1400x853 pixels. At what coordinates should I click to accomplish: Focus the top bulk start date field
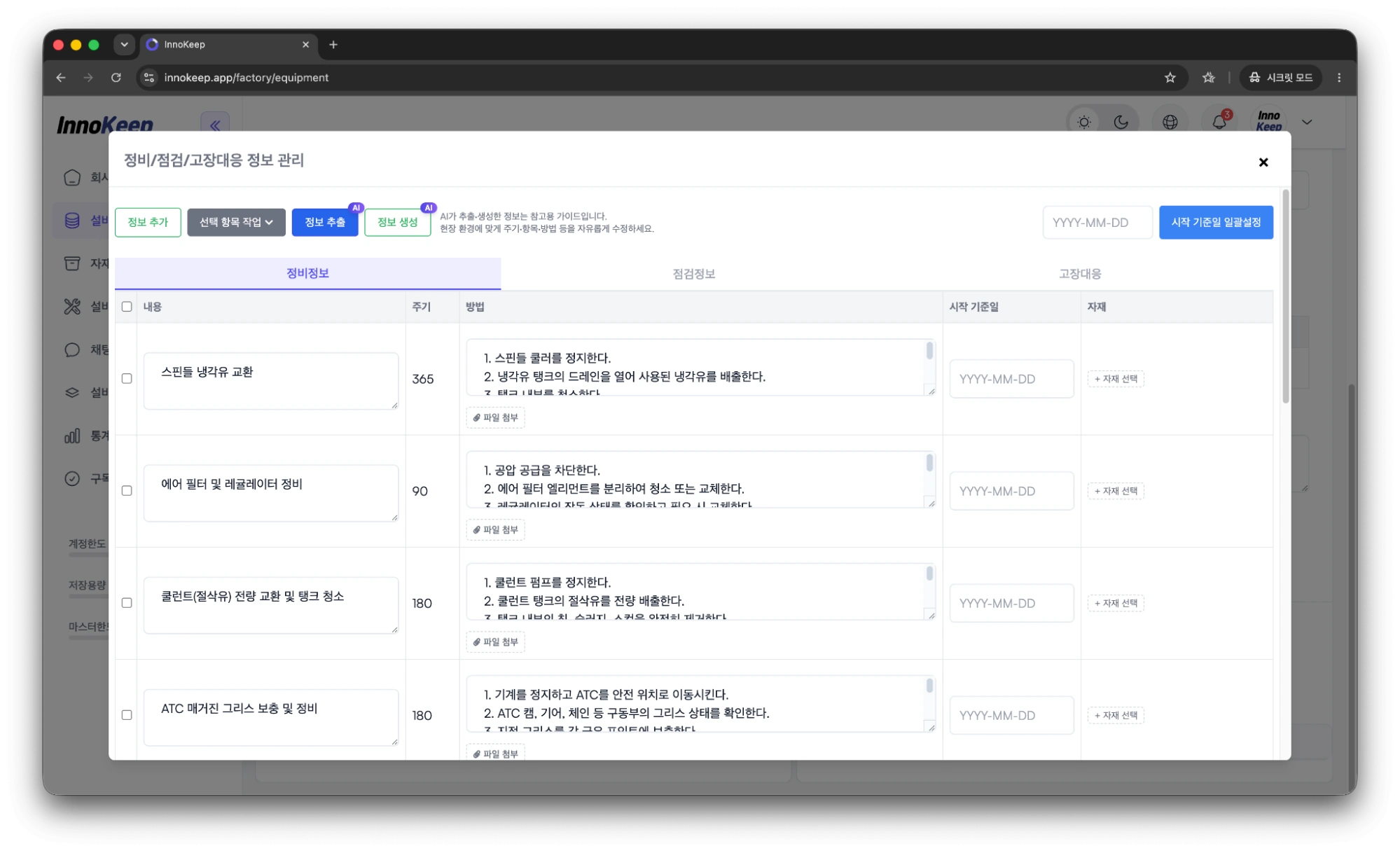1097,223
